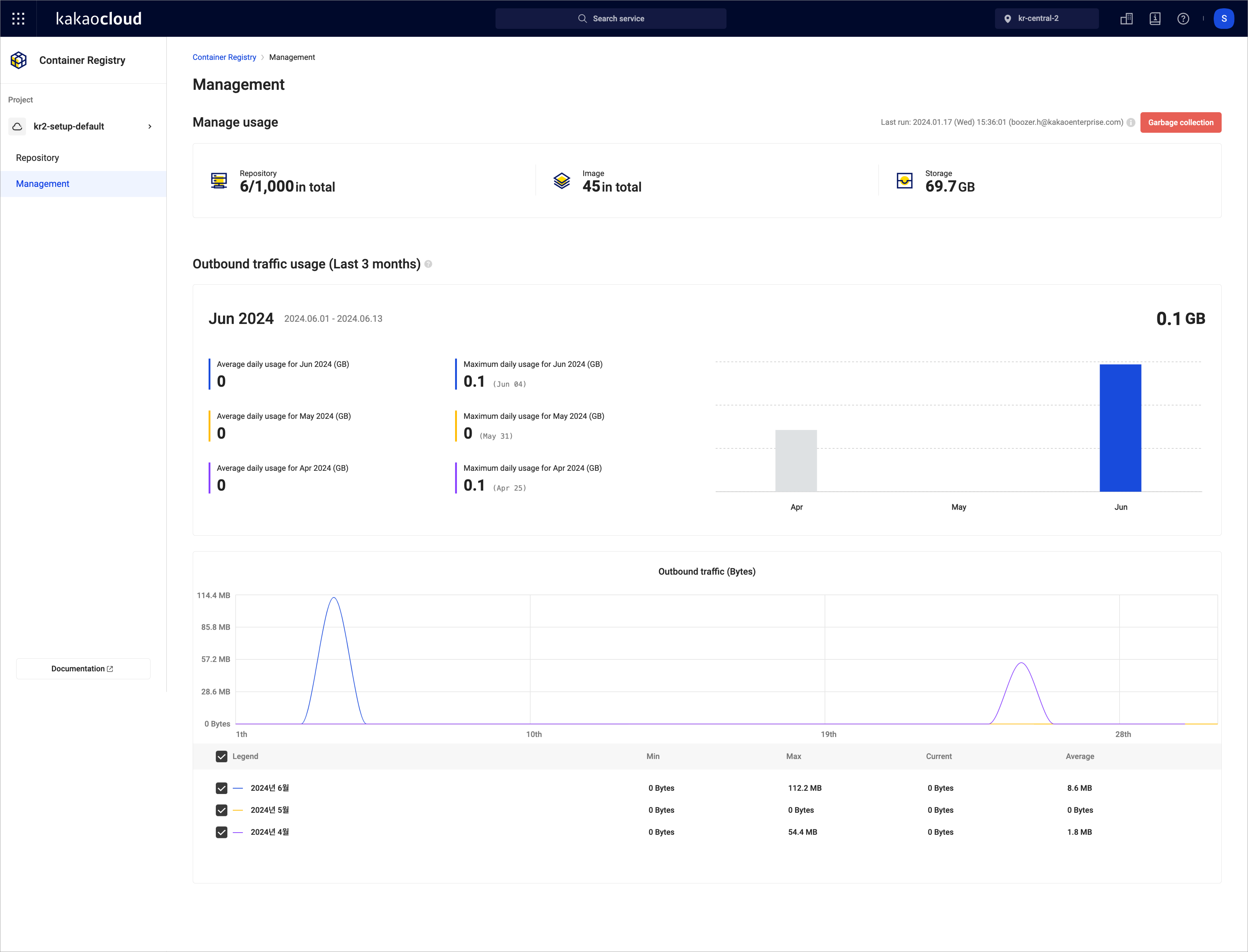This screenshot has height=952, width=1248.
Task: Open the notice info document icon
Action: point(1155,19)
